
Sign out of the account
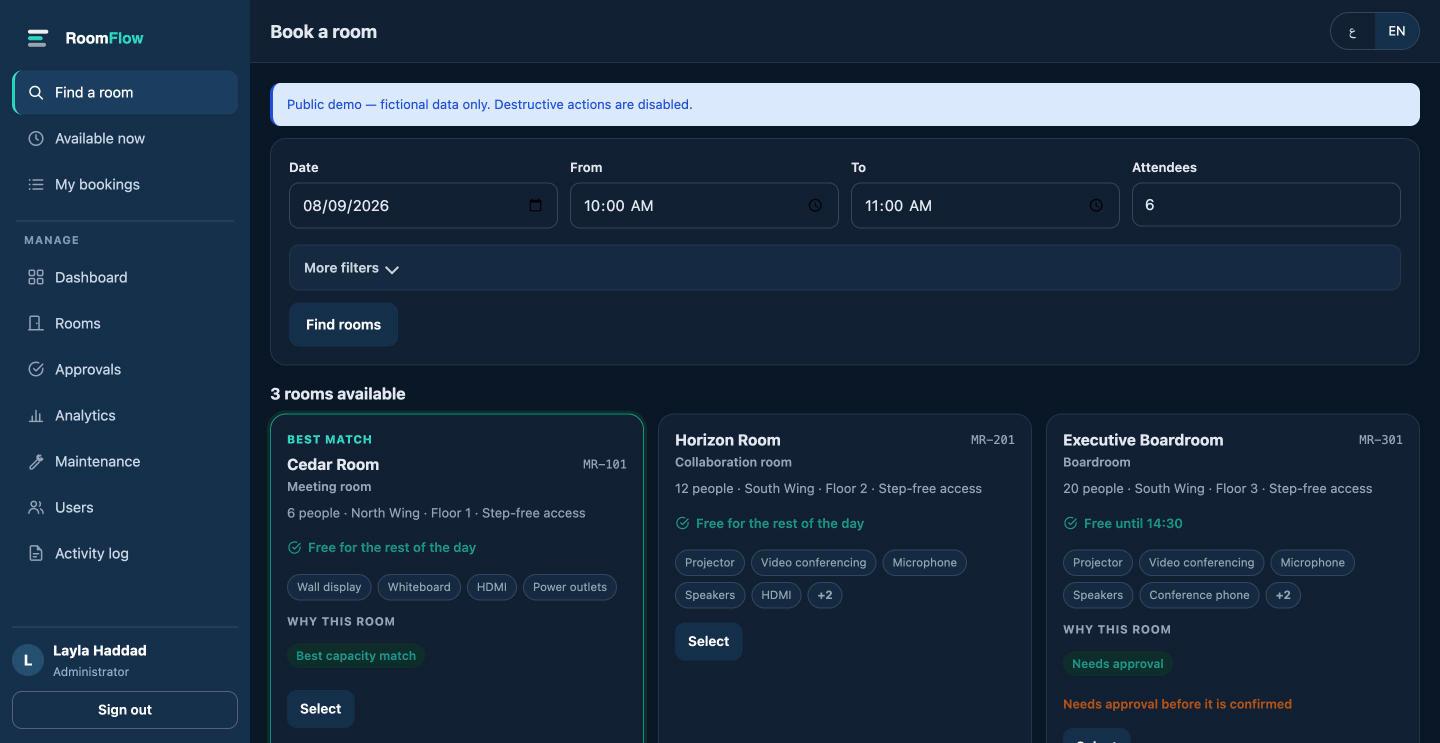pyautogui.click(x=125, y=710)
